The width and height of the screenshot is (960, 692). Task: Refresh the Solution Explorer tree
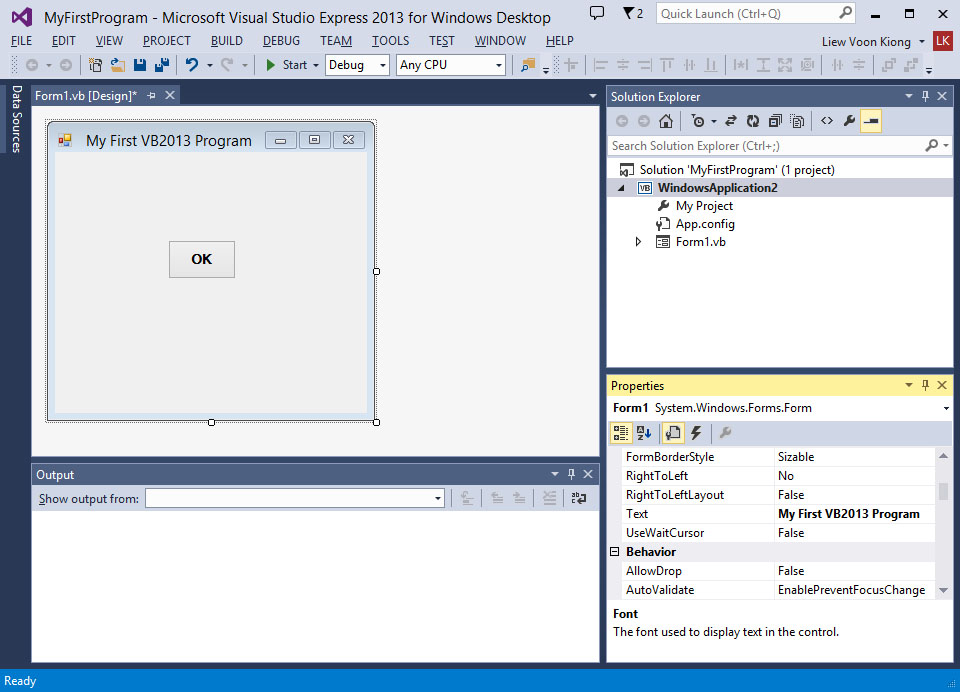click(x=752, y=121)
